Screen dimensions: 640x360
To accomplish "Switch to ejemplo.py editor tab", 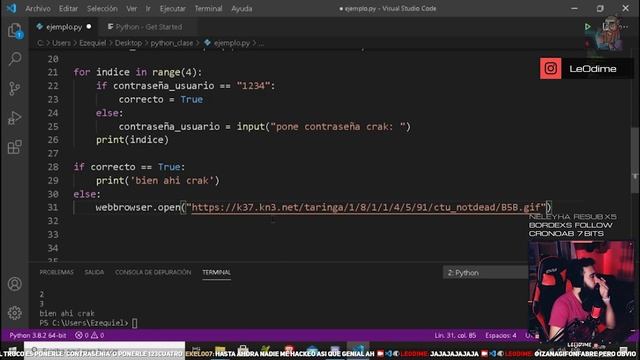I will tap(63, 27).
